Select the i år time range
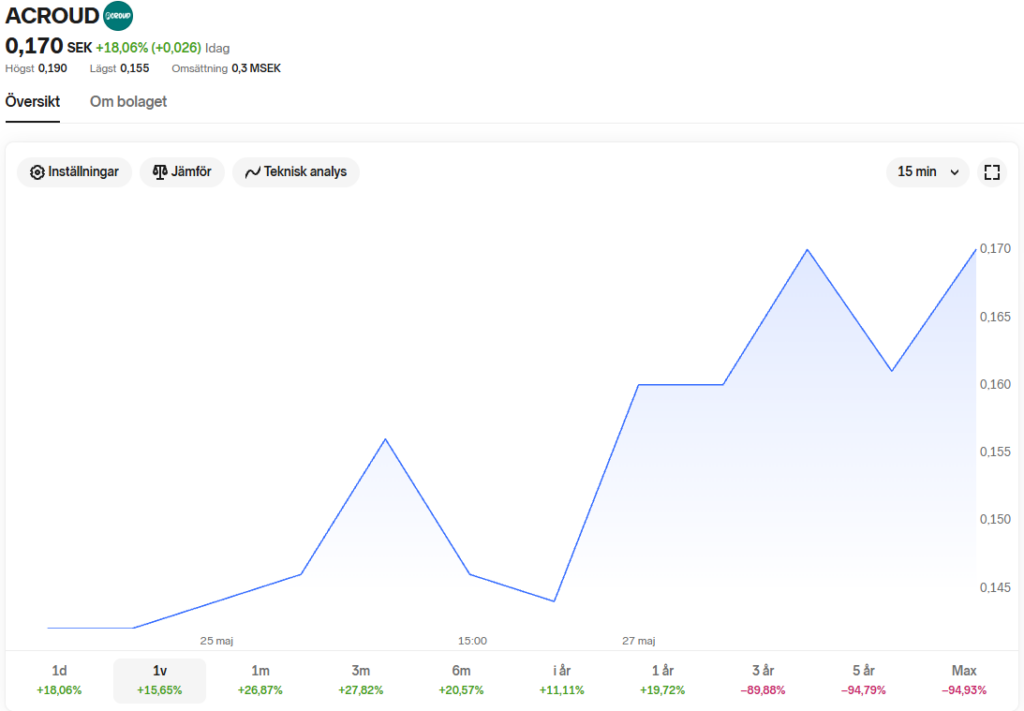 562,680
